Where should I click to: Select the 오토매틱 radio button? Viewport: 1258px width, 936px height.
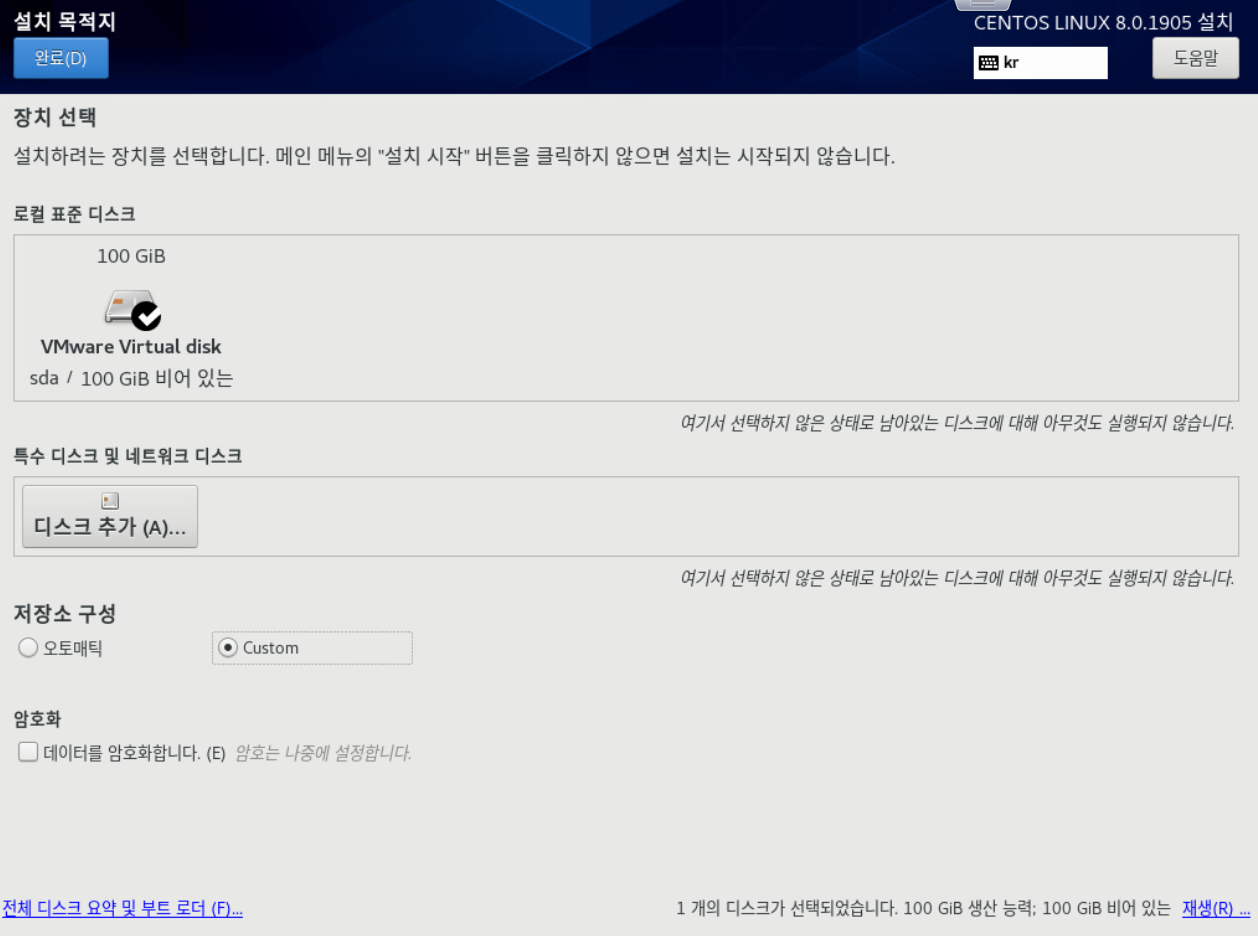pos(28,648)
